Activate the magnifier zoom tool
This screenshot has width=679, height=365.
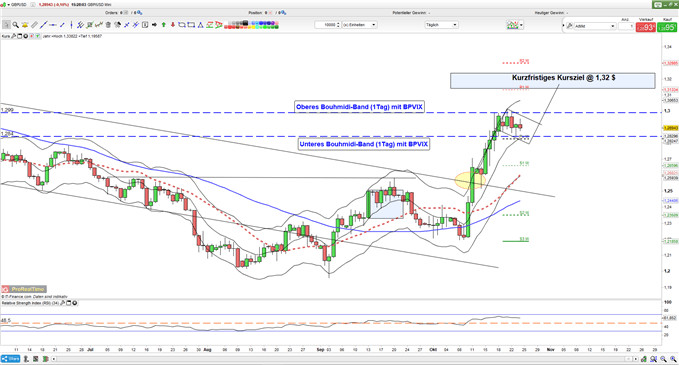tap(16, 25)
